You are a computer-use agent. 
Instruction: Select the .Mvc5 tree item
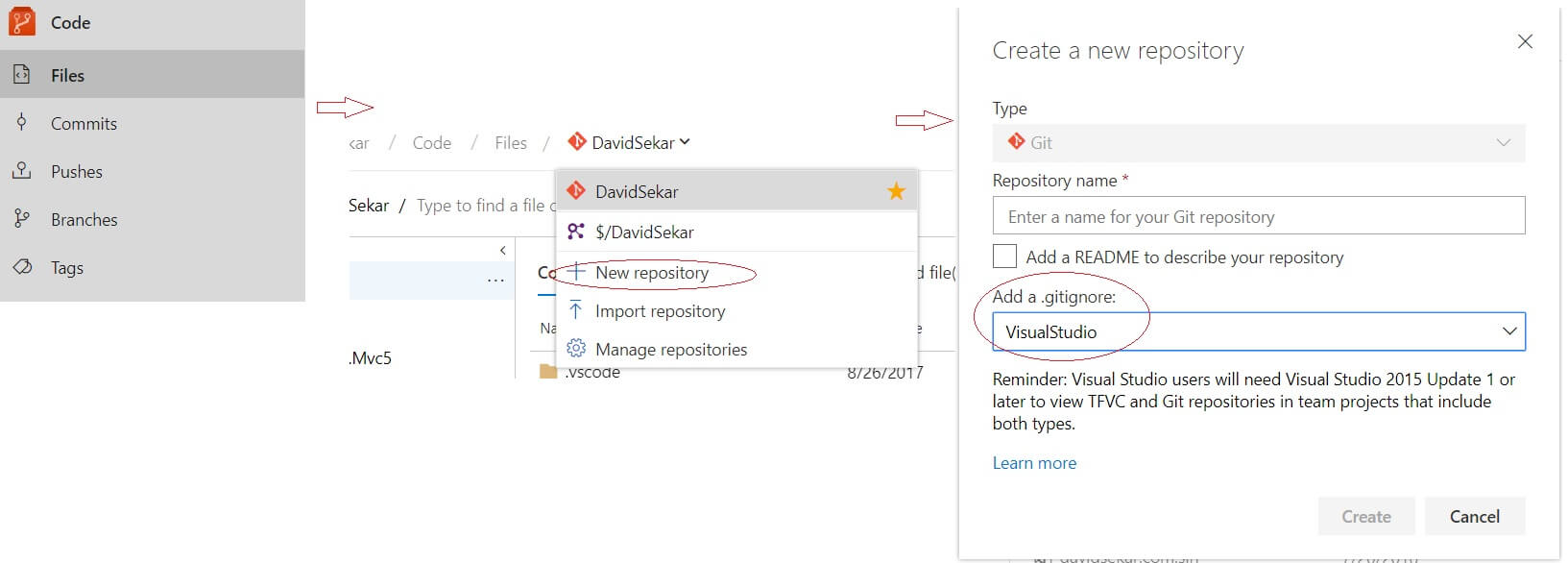(x=371, y=358)
